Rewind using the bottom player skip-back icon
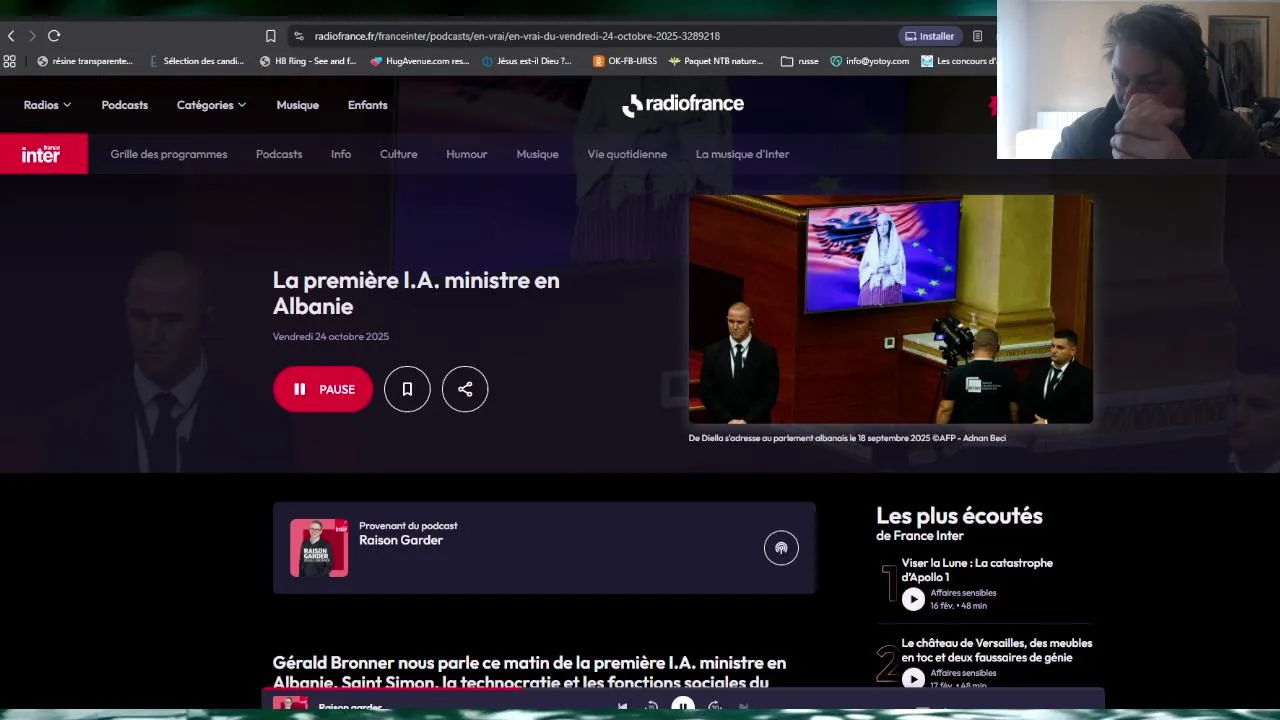The width and height of the screenshot is (1280, 720). pos(651,706)
